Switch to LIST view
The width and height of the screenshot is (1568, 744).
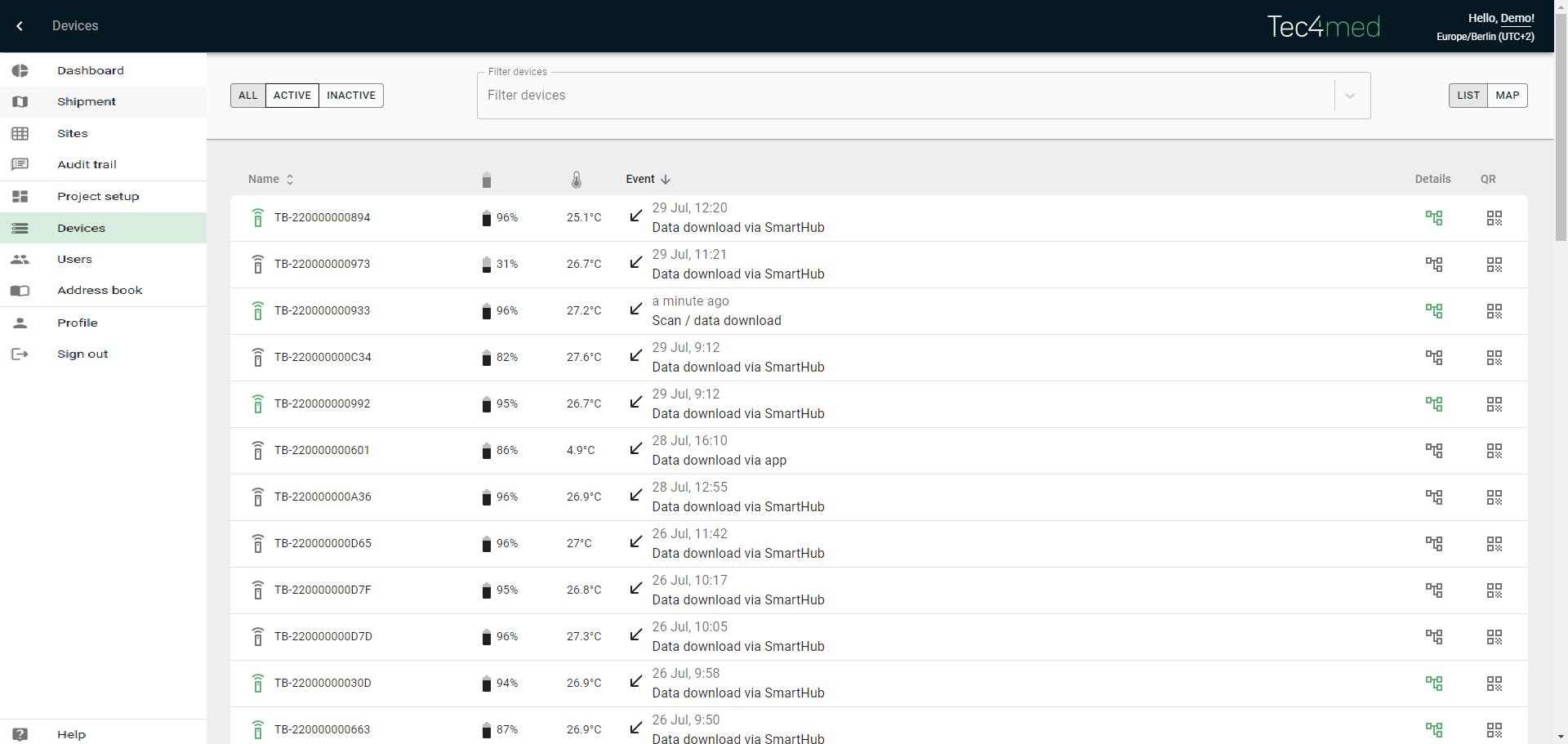pyautogui.click(x=1468, y=96)
